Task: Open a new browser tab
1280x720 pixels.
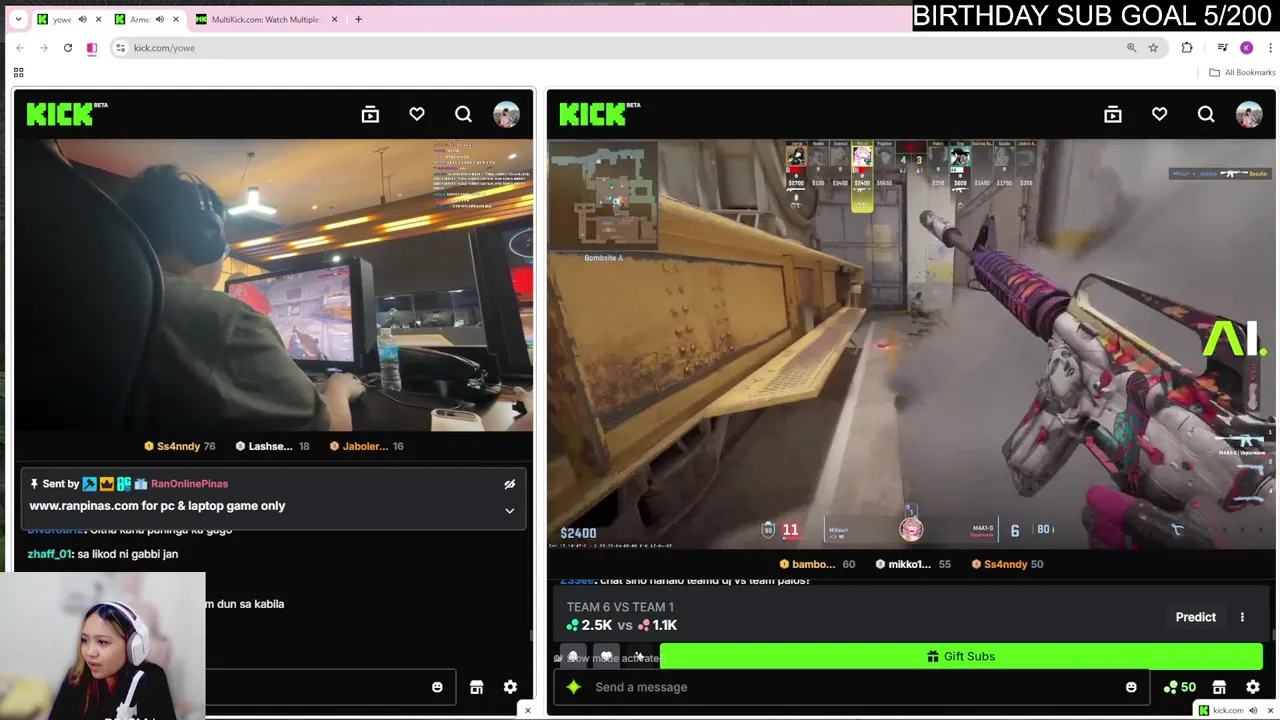Action: pyautogui.click(x=358, y=19)
